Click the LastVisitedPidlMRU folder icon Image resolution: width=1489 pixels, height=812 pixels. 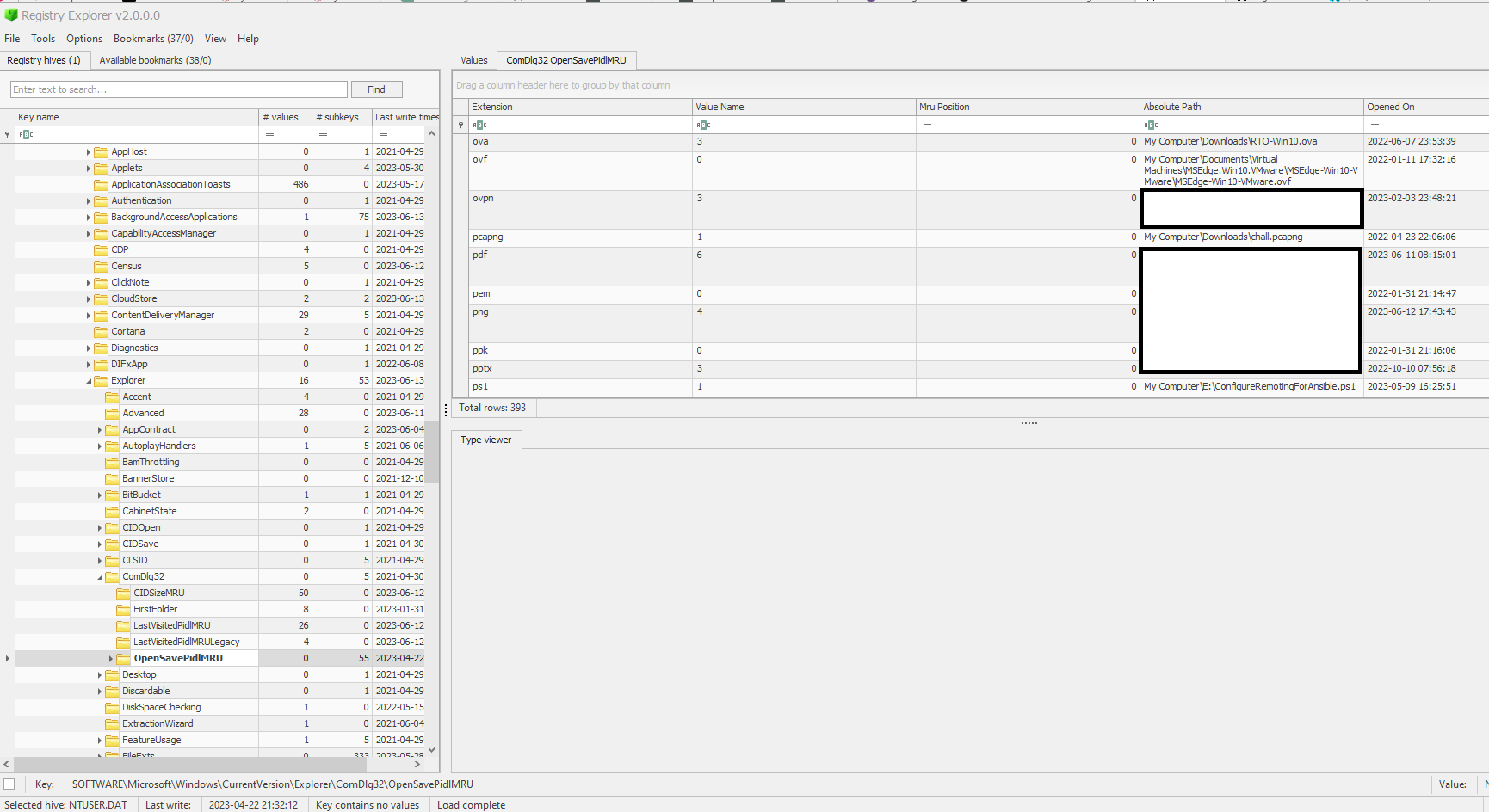point(123,625)
